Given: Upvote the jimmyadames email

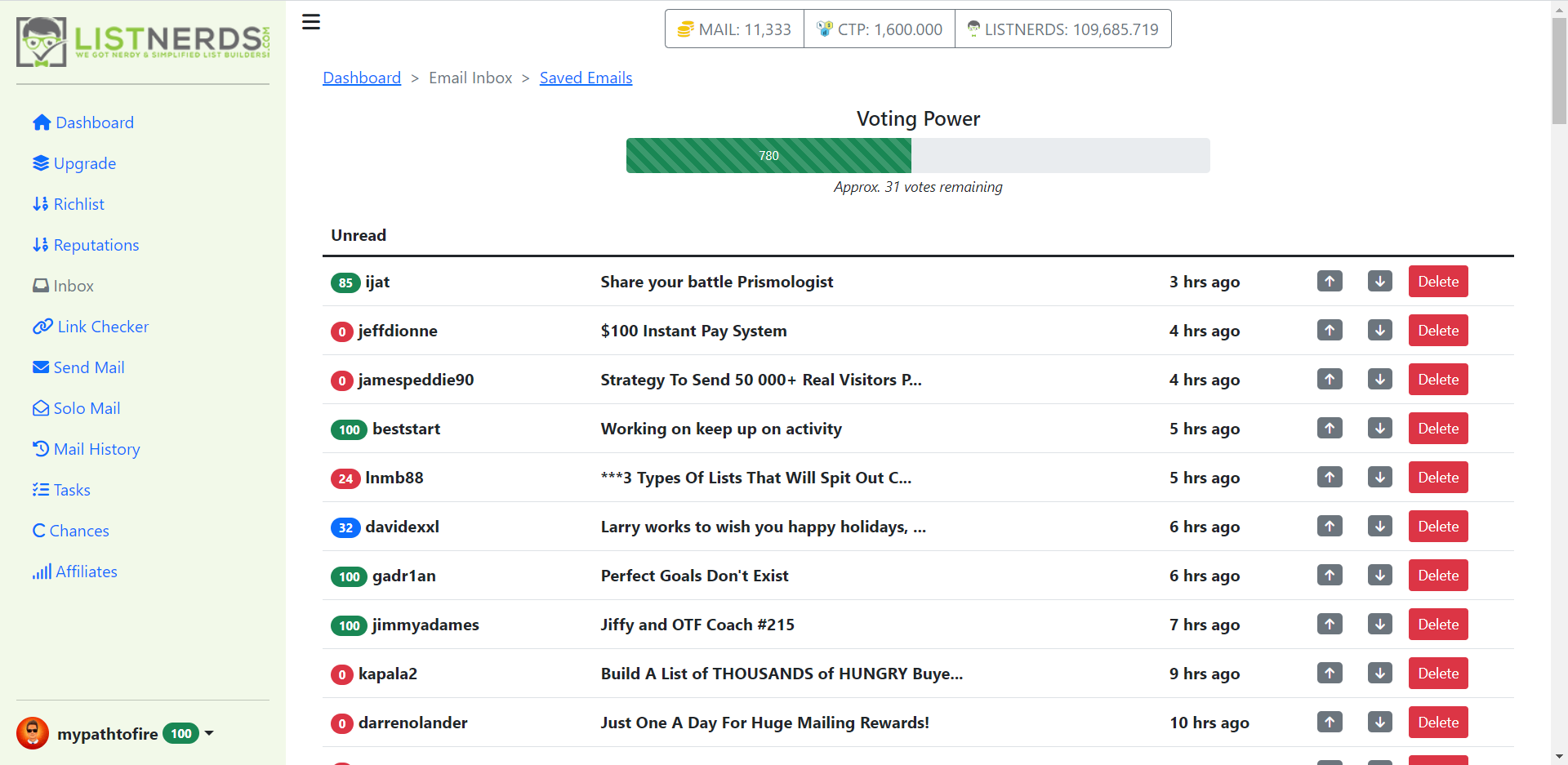Looking at the screenshot, I should (x=1330, y=625).
